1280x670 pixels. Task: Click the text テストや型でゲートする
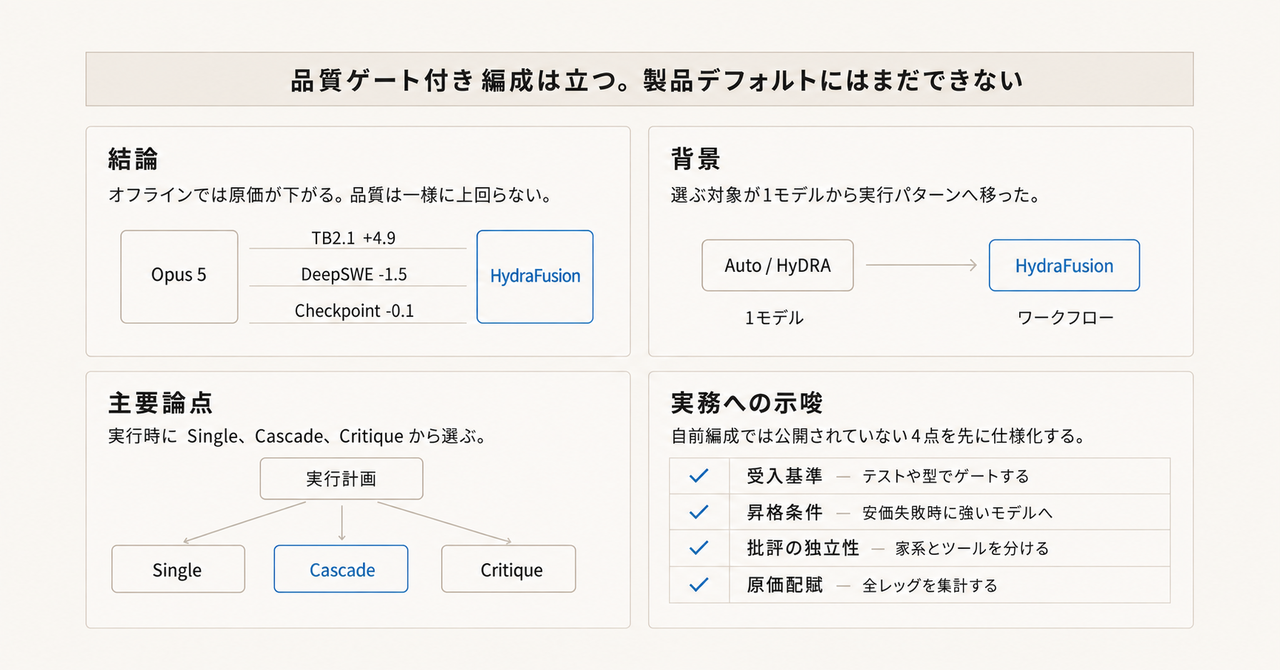946,477
